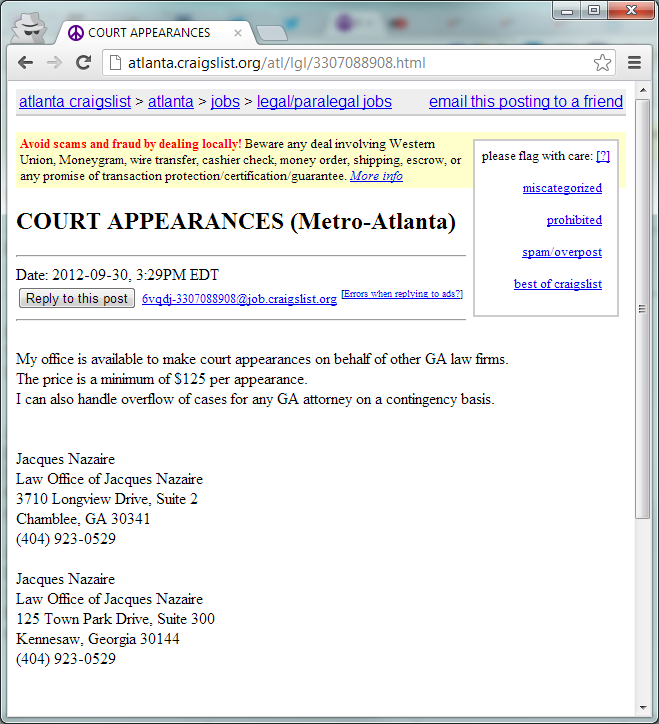The width and height of the screenshot is (659, 724).
Task: Close the COURT APPEARANCES tab
Action: click(x=238, y=33)
